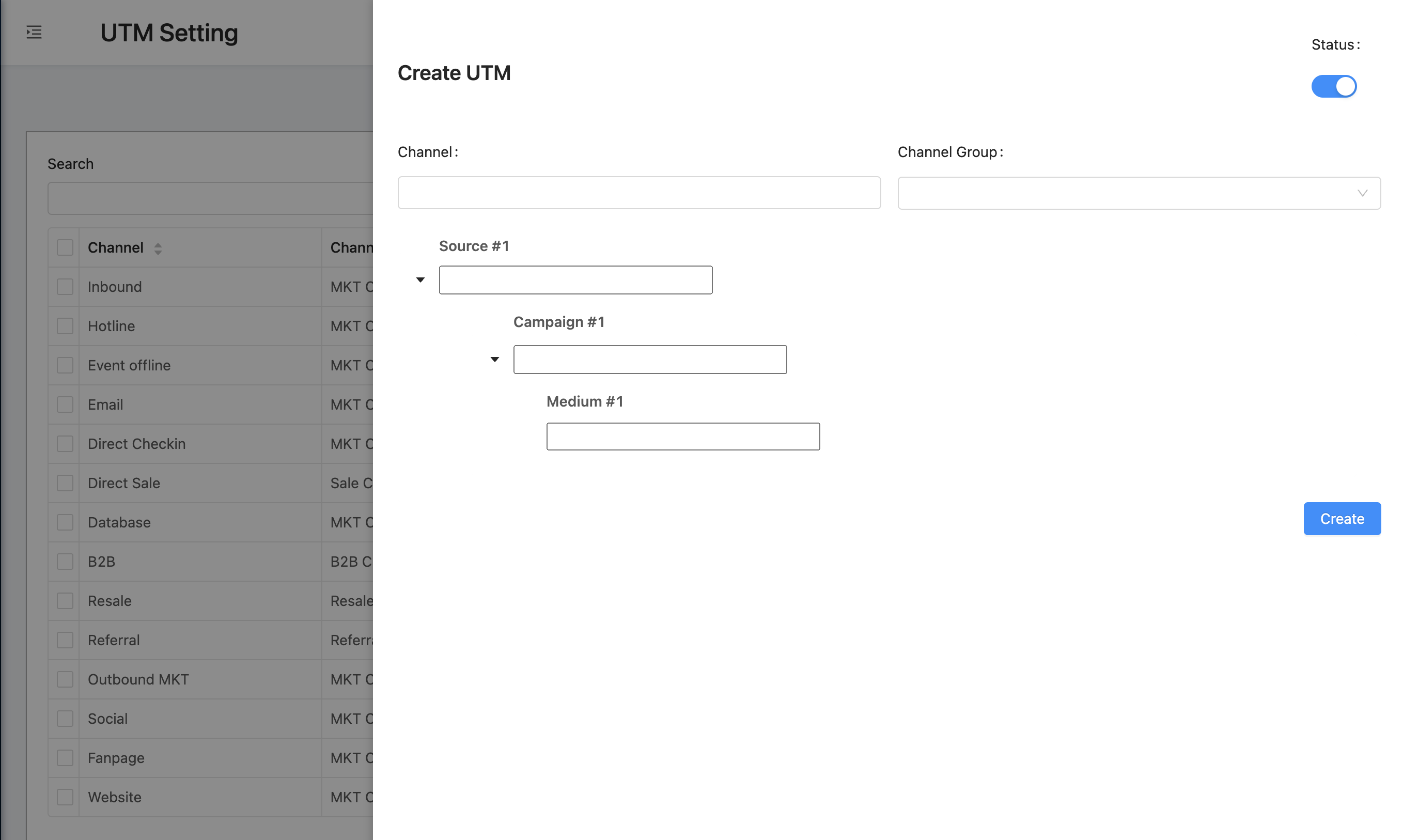This screenshot has width=1403, height=840.
Task: Check the Inbound row checkbox
Action: coord(65,287)
